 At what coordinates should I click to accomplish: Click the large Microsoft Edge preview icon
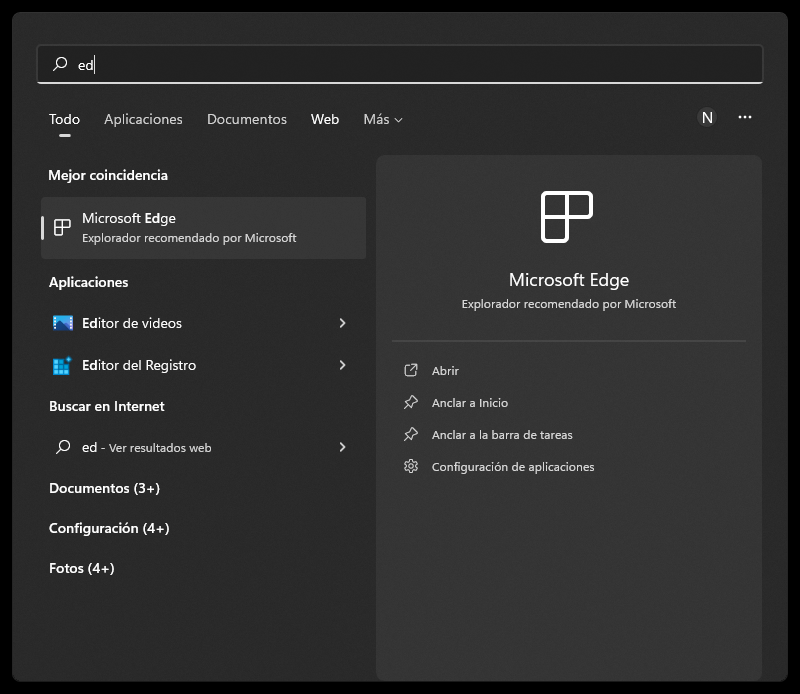[567, 217]
